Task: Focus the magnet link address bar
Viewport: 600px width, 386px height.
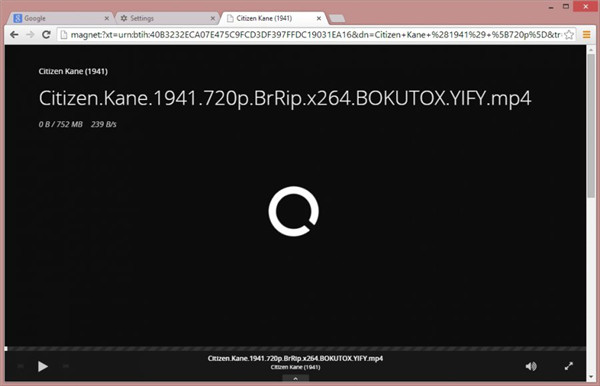Action: pyautogui.click(x=316, y=35)
